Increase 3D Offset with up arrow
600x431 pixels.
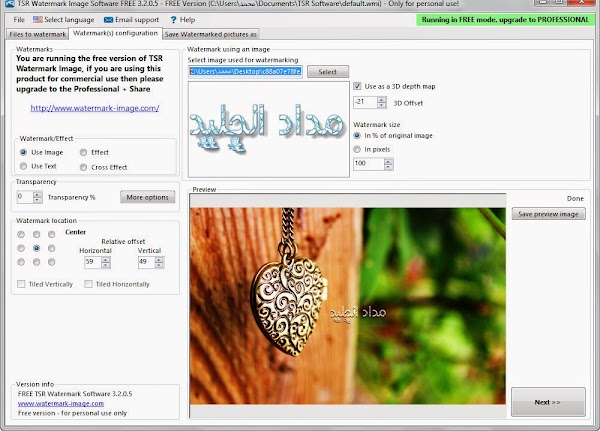pyautogui.click(x=382, y=100)
